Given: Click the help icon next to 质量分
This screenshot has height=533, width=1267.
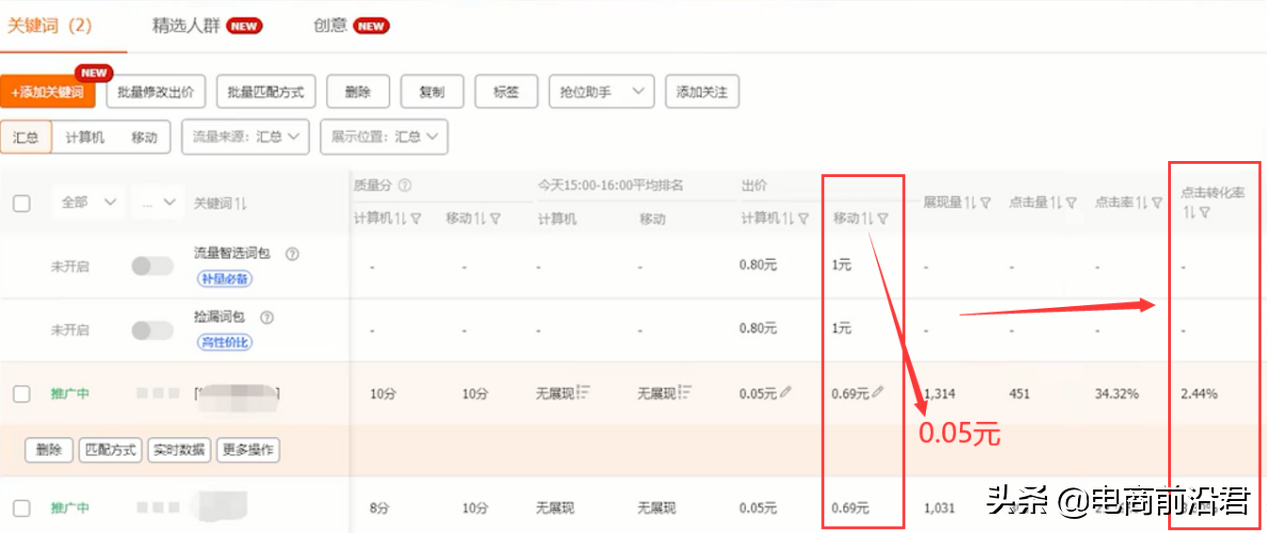Looking at the screenshot, I should point(403,185).
